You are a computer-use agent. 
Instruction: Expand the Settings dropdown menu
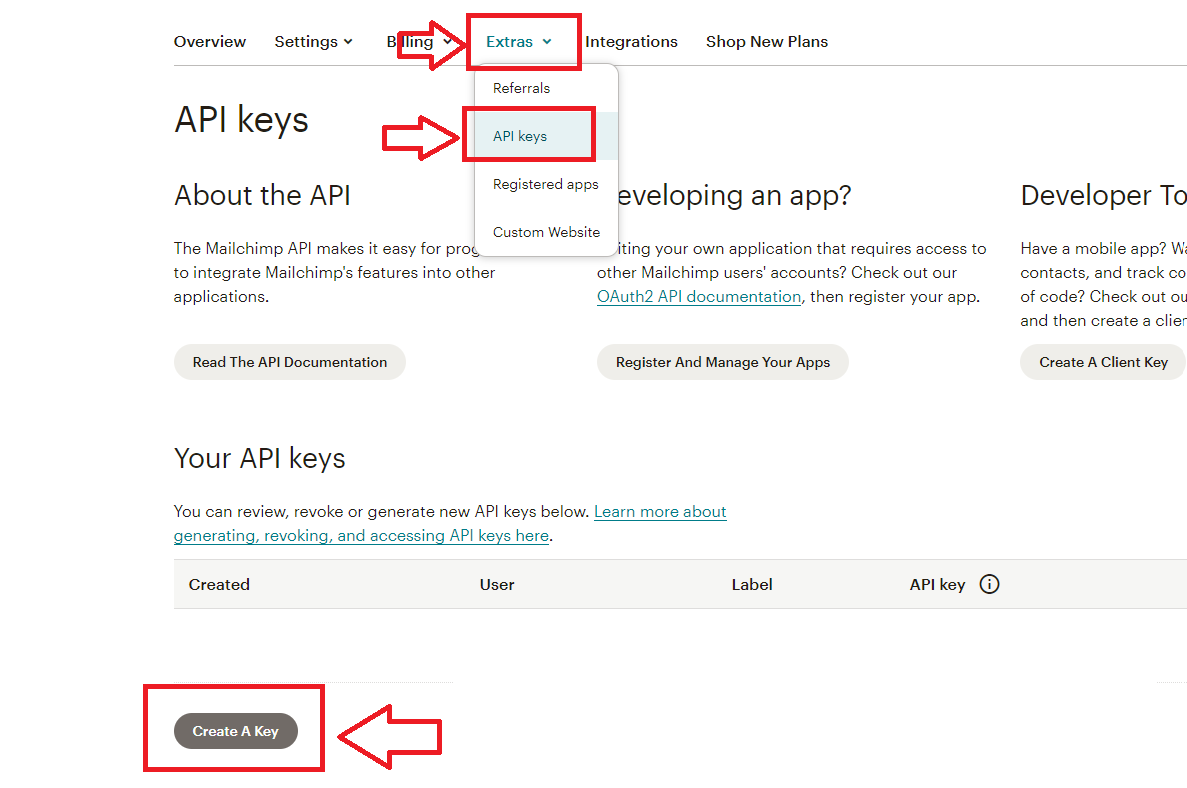[x=313, y=42]
